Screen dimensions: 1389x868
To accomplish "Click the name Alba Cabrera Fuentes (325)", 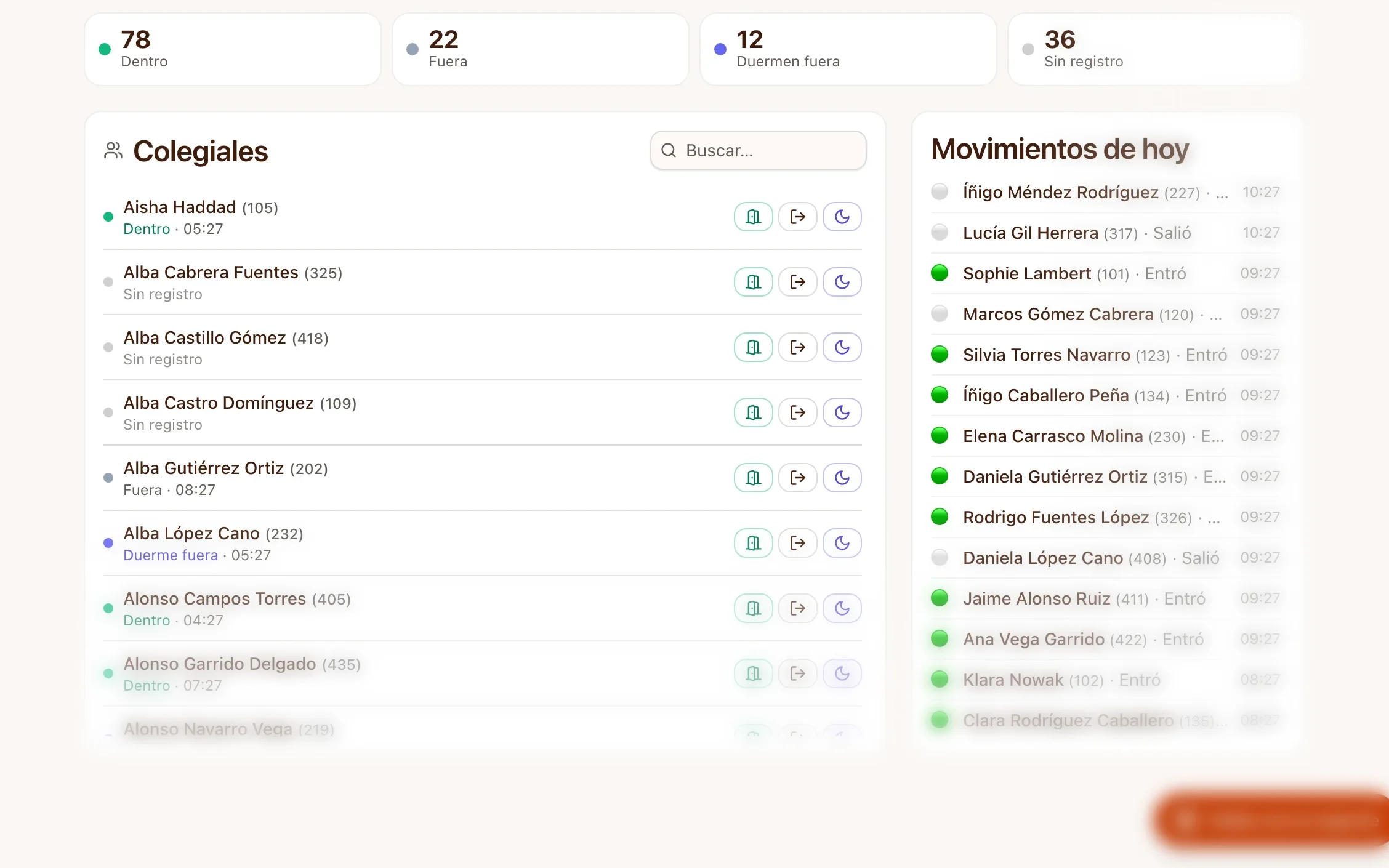I will pos(233,273).
